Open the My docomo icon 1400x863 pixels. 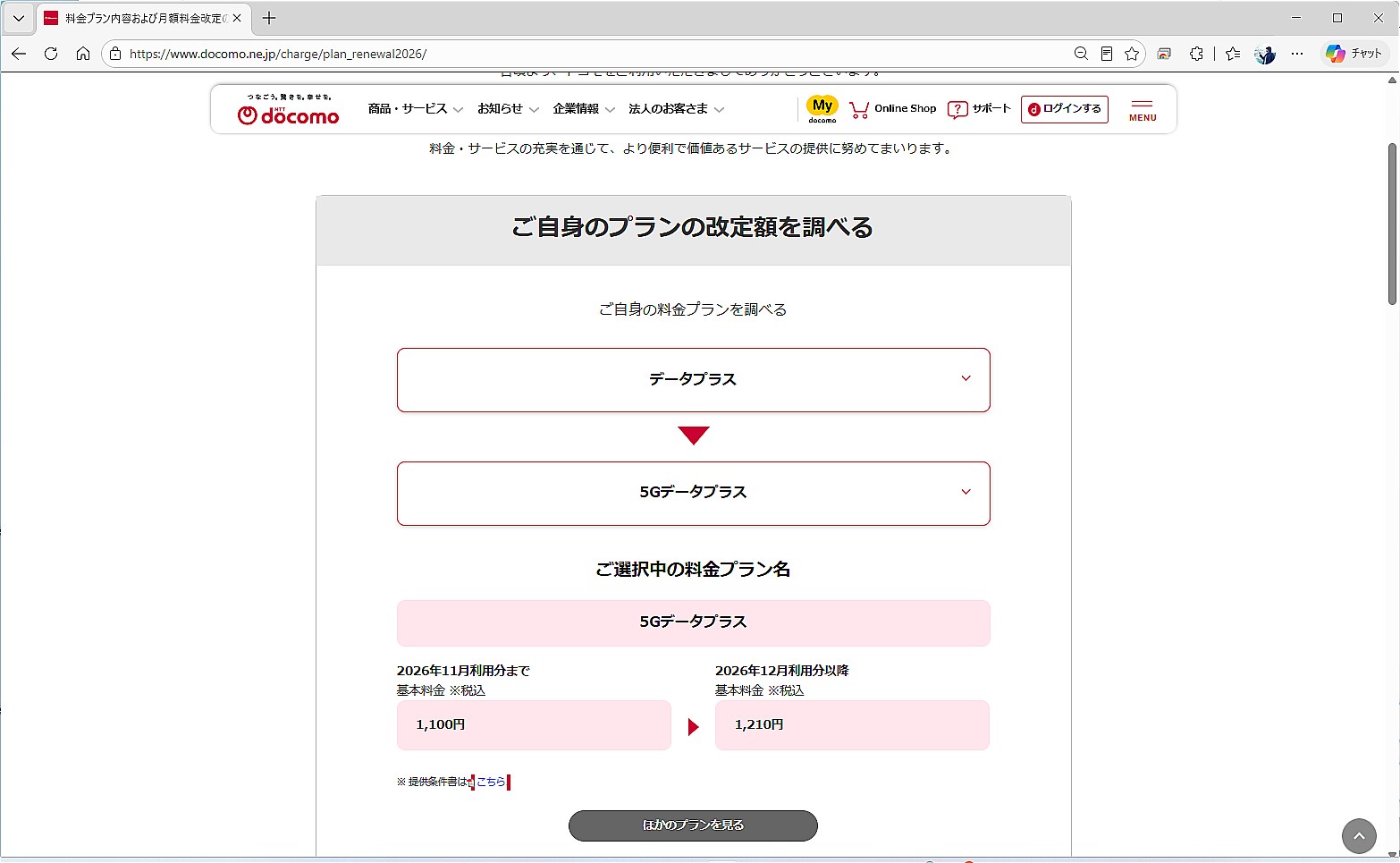822,109
